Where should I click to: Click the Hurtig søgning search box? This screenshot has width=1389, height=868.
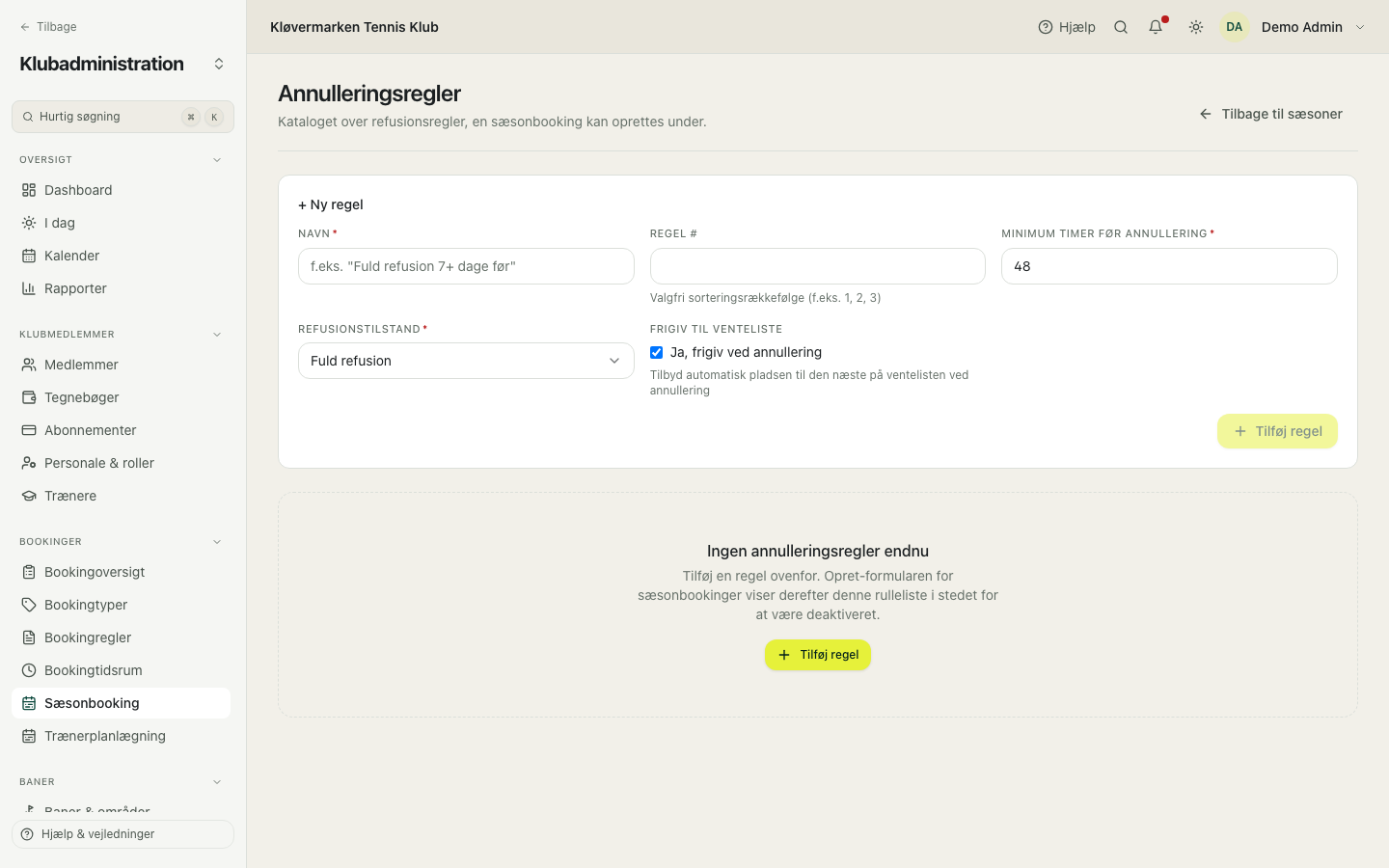(x=123, y=117)
